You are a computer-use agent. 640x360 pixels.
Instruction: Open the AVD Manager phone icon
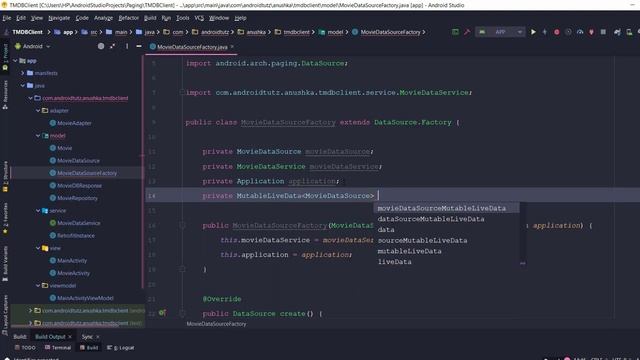(629, 32)
